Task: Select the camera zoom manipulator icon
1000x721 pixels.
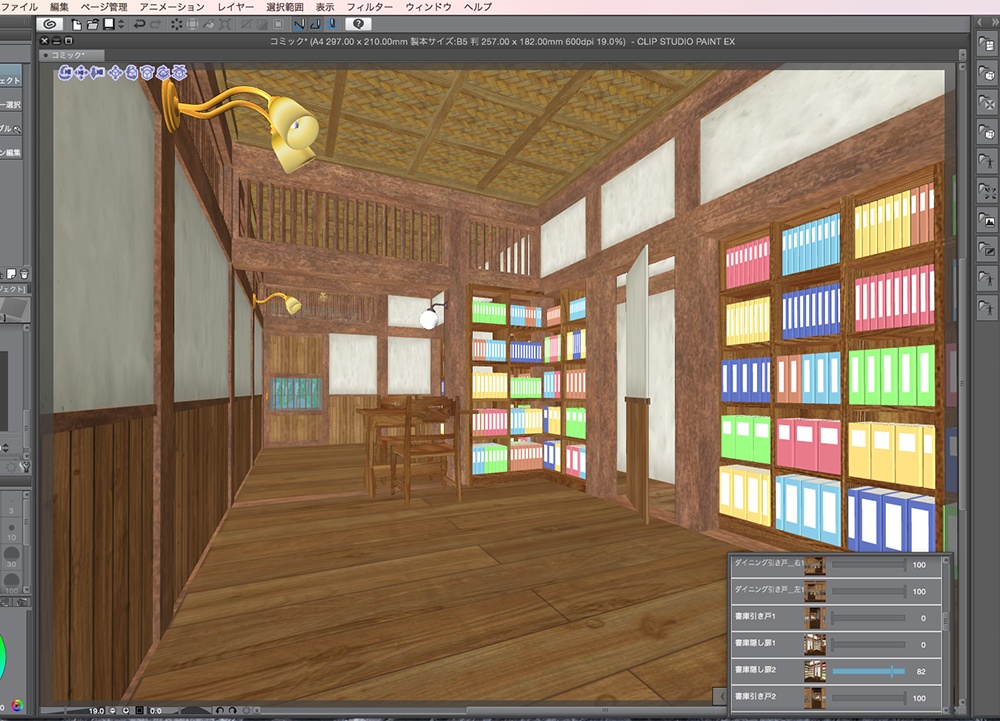Action: [x=97, y=73]
